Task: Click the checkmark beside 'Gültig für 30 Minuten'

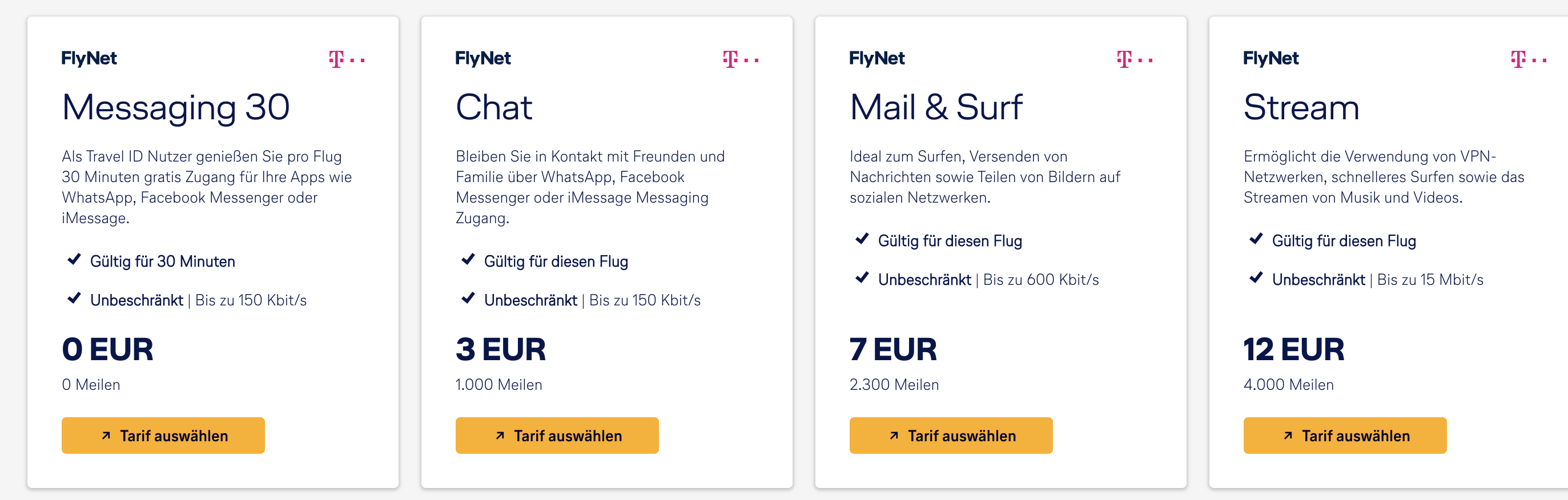Action: (x=74, y=260)
